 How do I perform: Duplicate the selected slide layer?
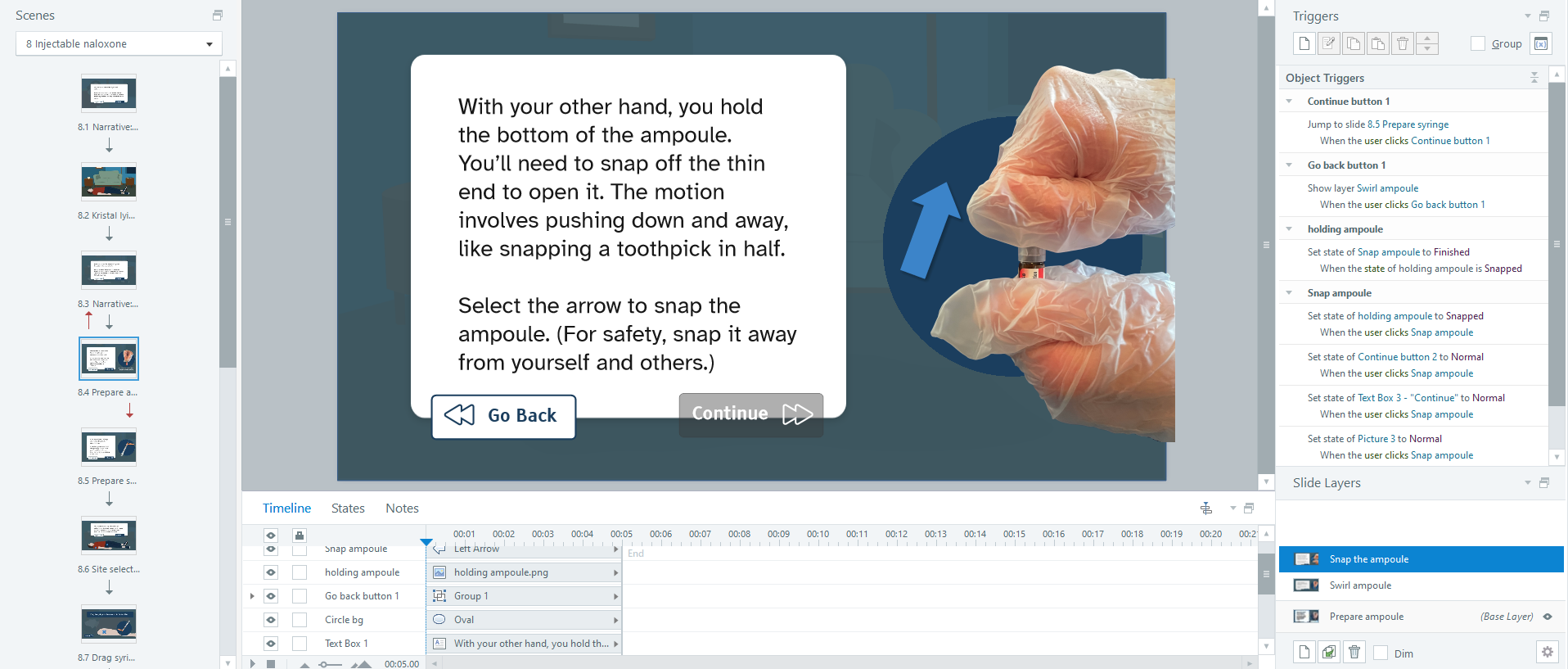(x=1329, y=652)
